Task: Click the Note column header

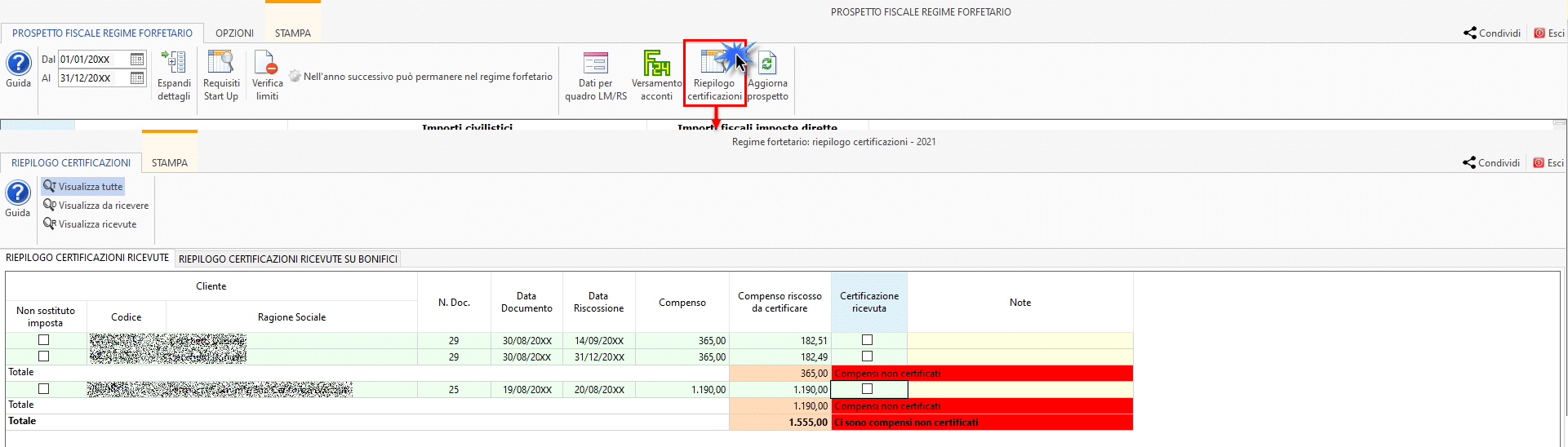Action: [1020, 303]
